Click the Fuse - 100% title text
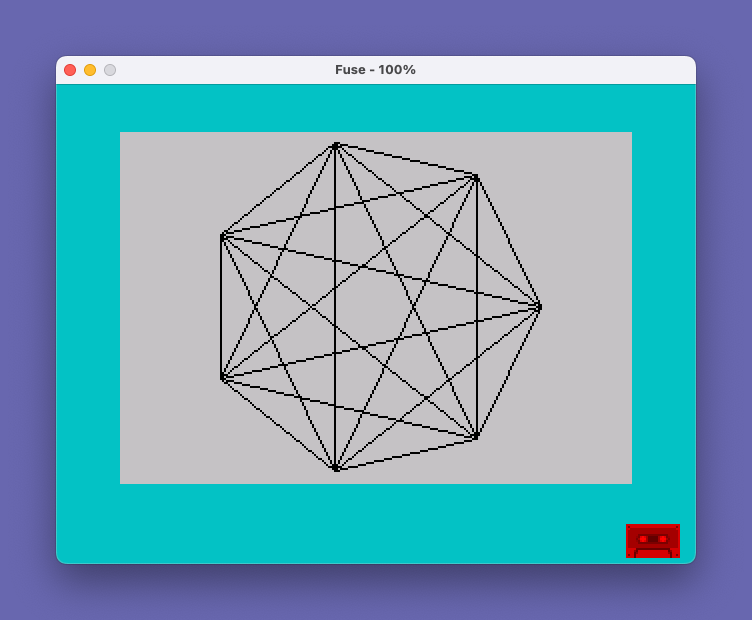Viewport: 752px width, 620px height. pyautogui.click(x=375, y=70)
